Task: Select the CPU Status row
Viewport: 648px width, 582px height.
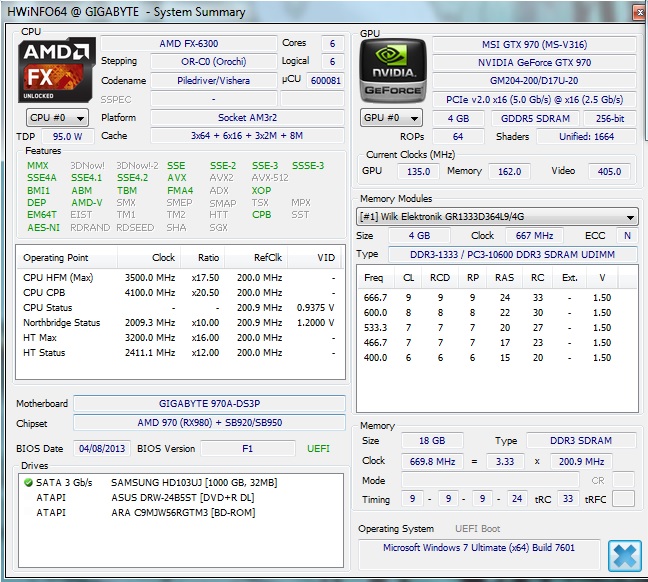Action: (x=180, y=308)
